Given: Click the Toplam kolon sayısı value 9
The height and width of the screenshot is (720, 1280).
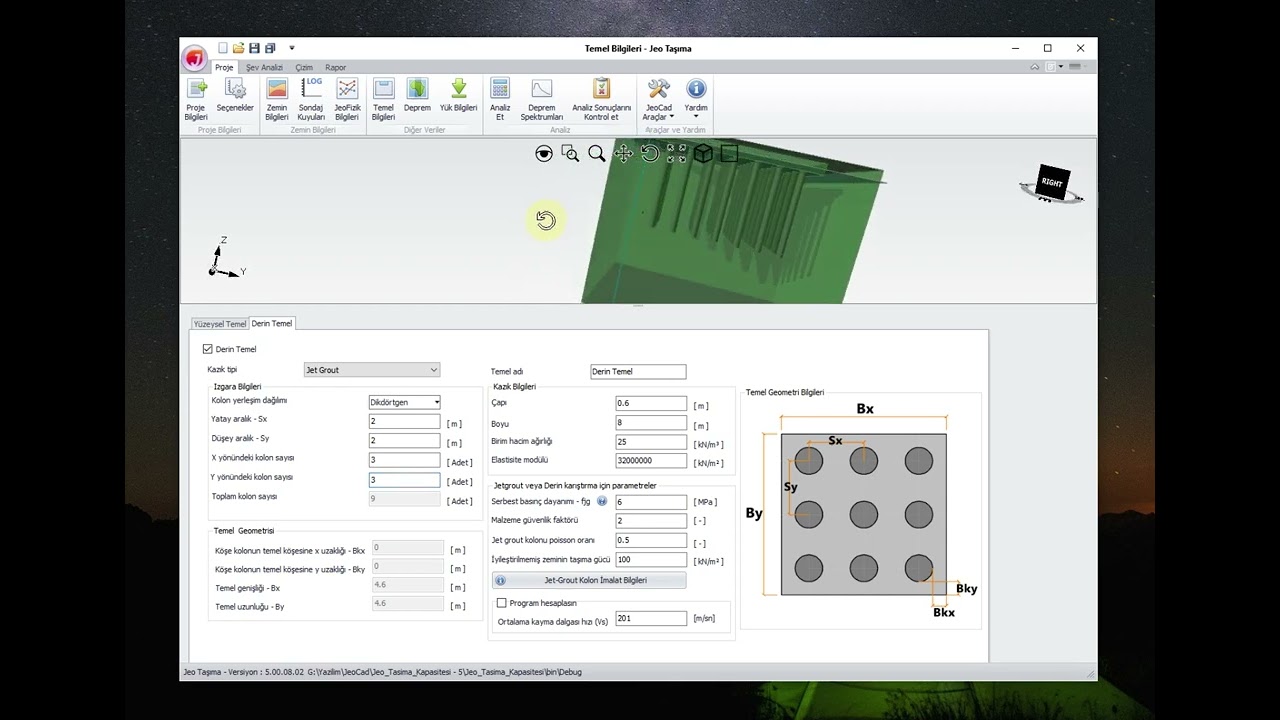Looking at the screenshot, I should tap(405, 499).
